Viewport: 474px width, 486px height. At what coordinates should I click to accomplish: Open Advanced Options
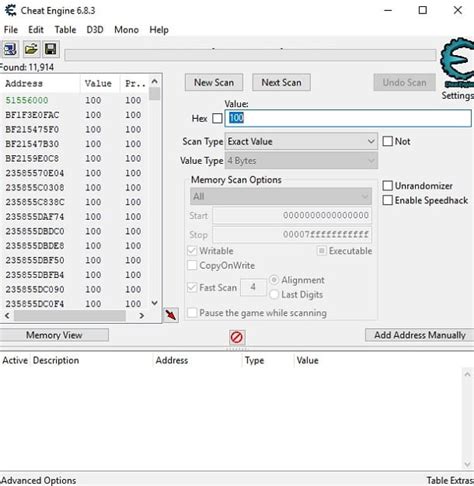[x=38, y=480]
